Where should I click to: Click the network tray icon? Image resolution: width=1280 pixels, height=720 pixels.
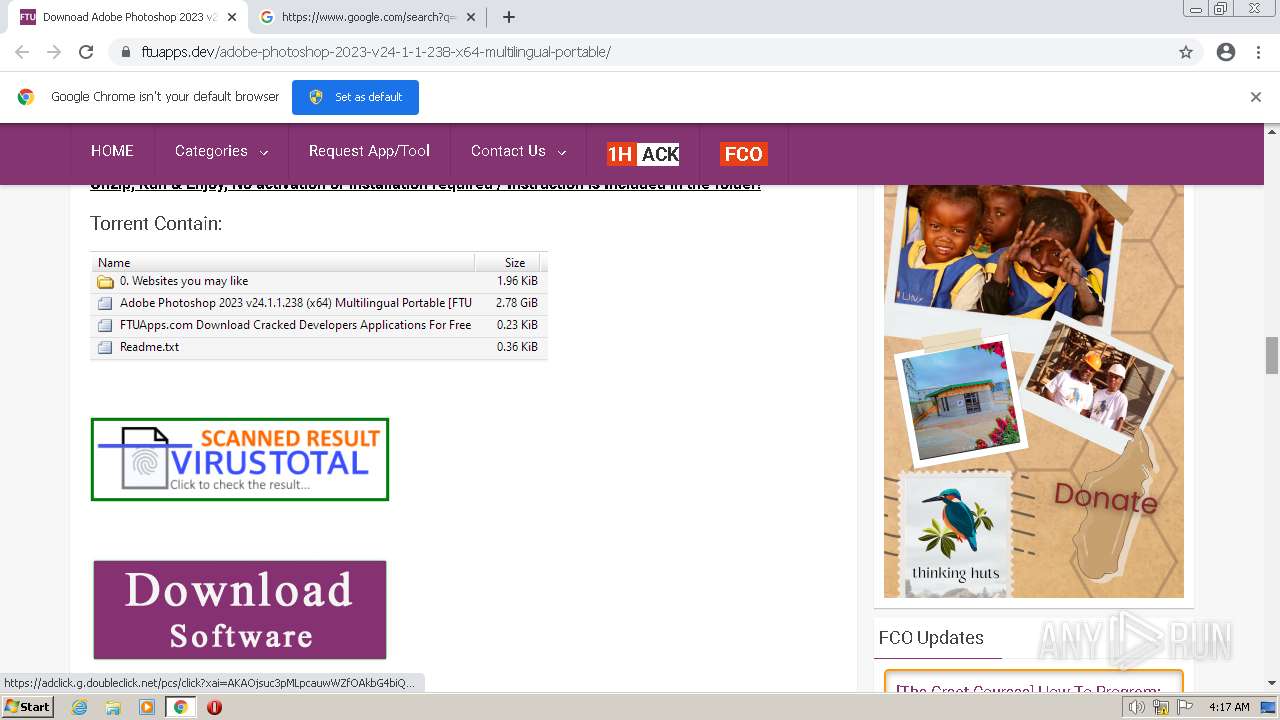1161,707
